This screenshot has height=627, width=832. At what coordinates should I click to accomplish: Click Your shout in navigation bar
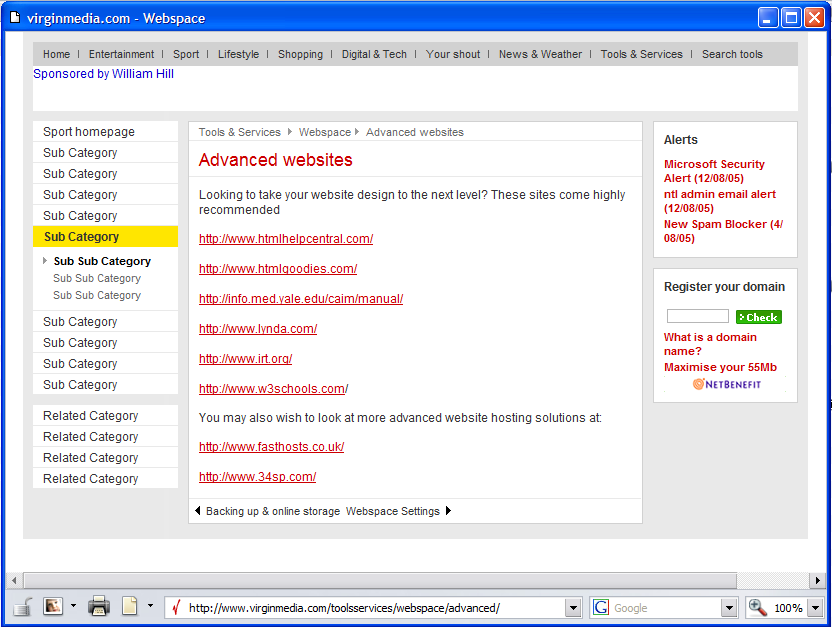point(453,54)
